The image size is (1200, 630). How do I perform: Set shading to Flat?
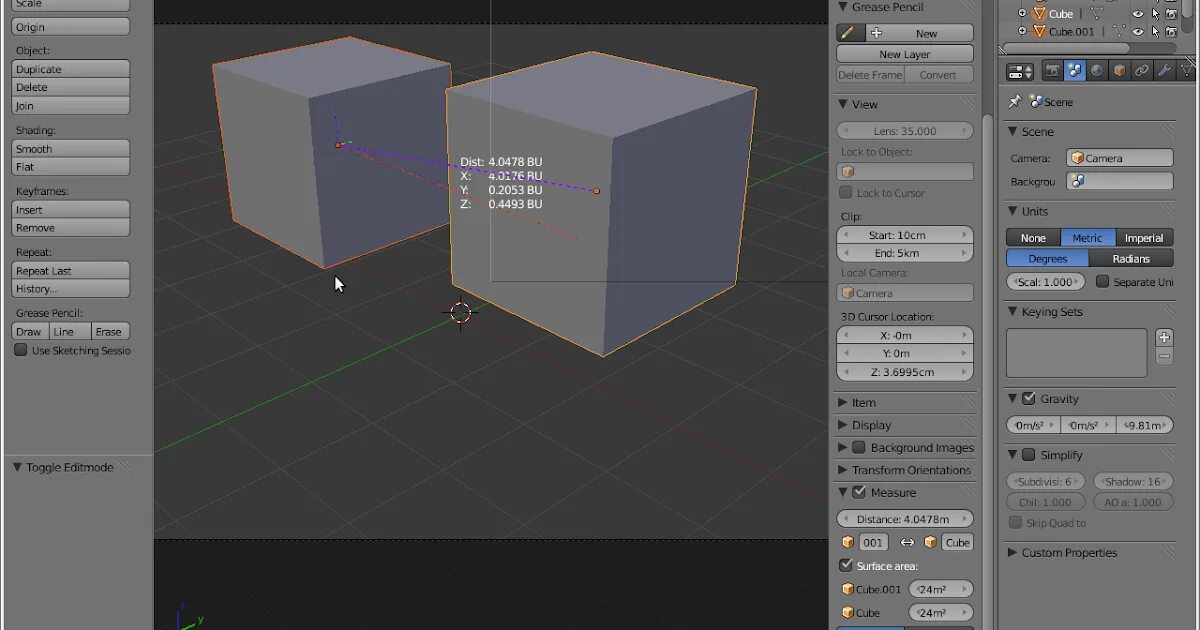71,166
